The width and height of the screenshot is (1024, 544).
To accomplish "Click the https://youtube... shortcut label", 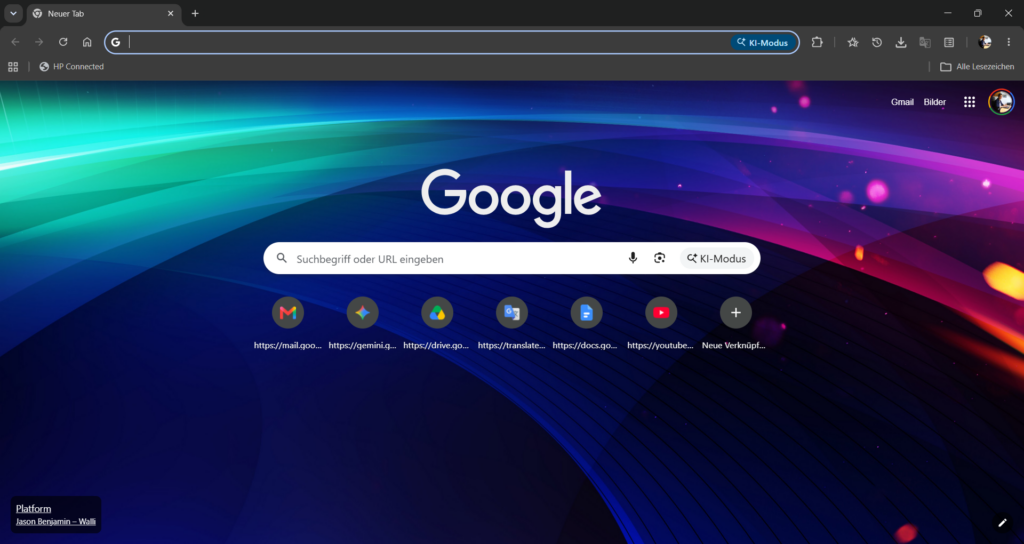I will click(x=660, y=345).
